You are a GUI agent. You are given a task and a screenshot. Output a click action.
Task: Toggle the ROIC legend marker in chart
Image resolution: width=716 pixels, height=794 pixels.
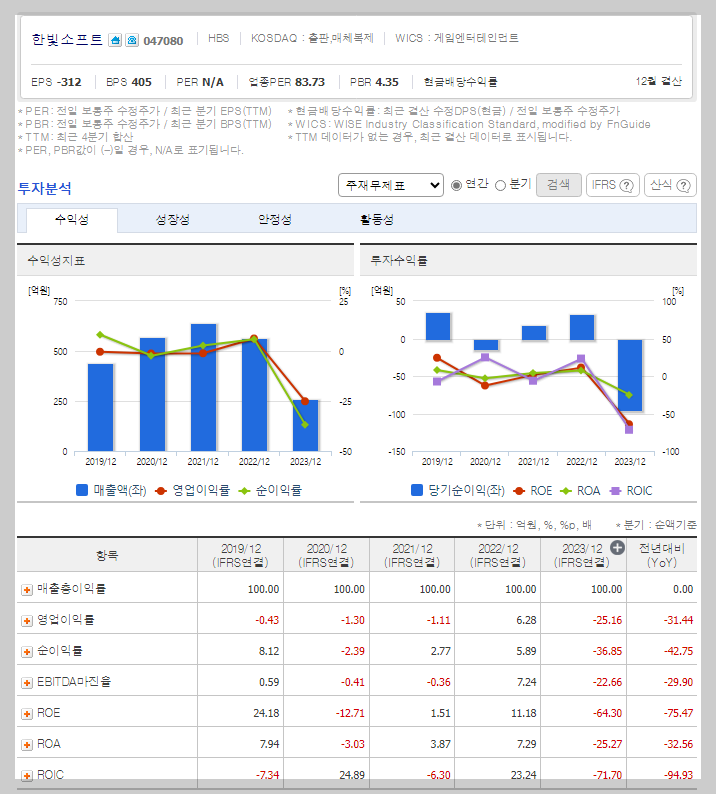(x=615, y=491)
